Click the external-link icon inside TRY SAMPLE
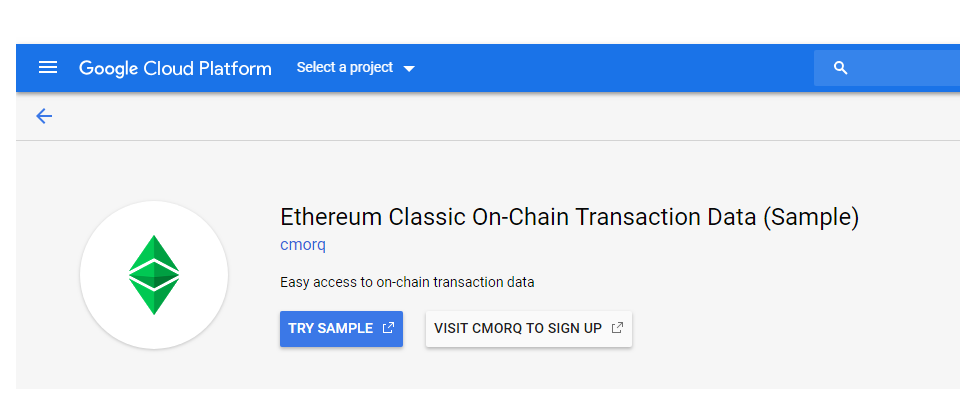Viewport: 960px width, 420px height. coord(388,328)
